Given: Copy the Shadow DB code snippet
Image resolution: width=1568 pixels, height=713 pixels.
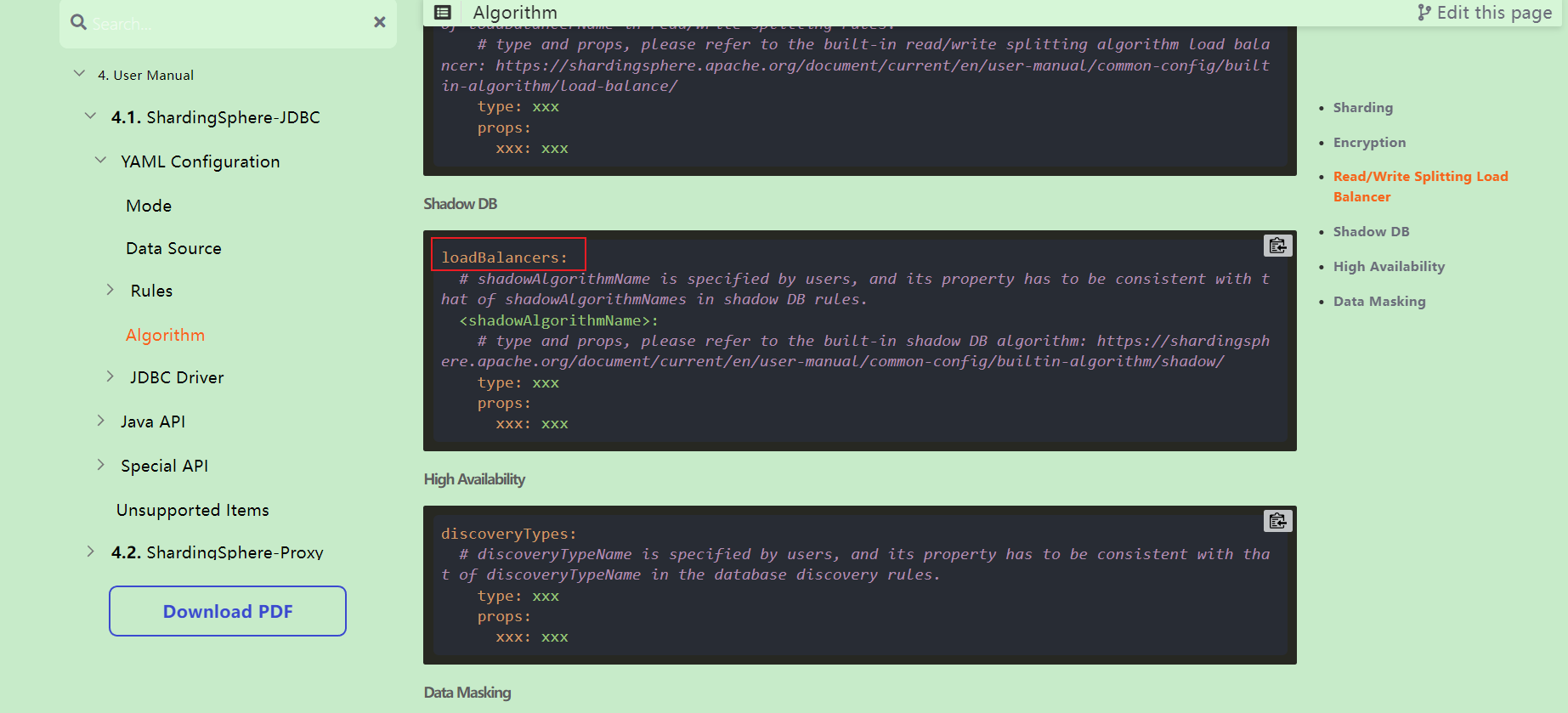Looking at the screenshot, I should click(1277, 246).
